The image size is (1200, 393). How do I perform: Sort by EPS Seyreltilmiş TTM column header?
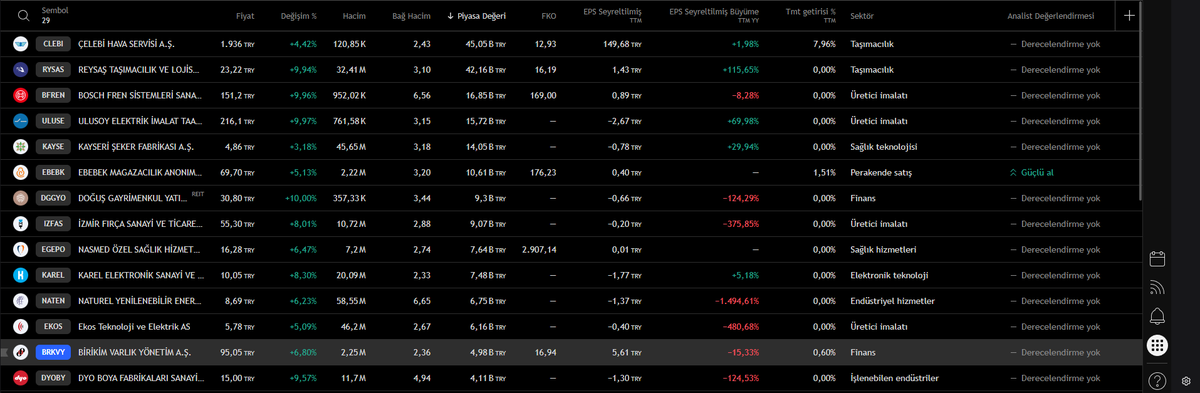612,16
